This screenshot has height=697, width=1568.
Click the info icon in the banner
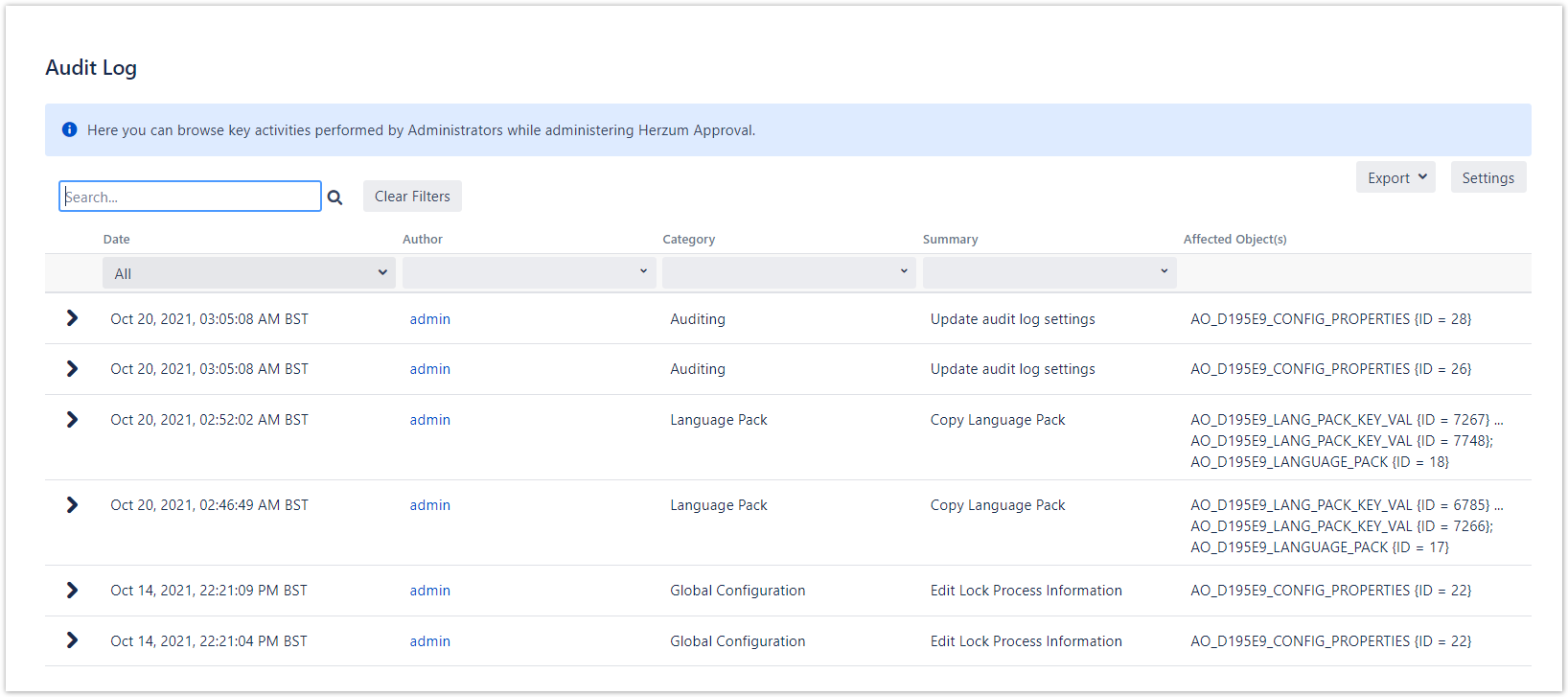point(69,130)
